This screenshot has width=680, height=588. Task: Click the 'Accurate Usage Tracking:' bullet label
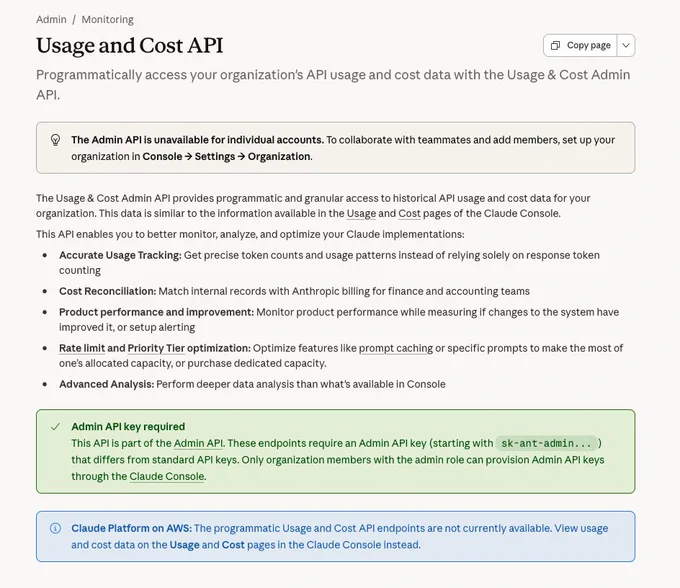[120, 255]
